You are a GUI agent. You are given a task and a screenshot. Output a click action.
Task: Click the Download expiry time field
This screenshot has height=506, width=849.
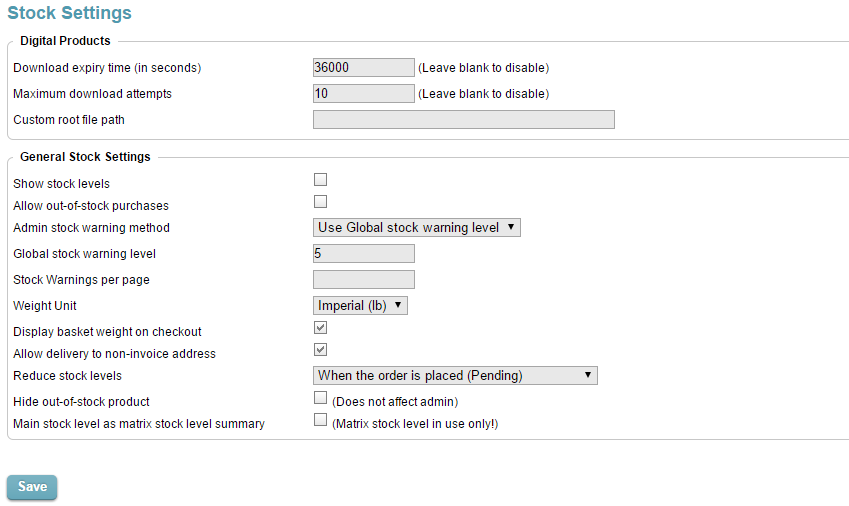(363, 68)
